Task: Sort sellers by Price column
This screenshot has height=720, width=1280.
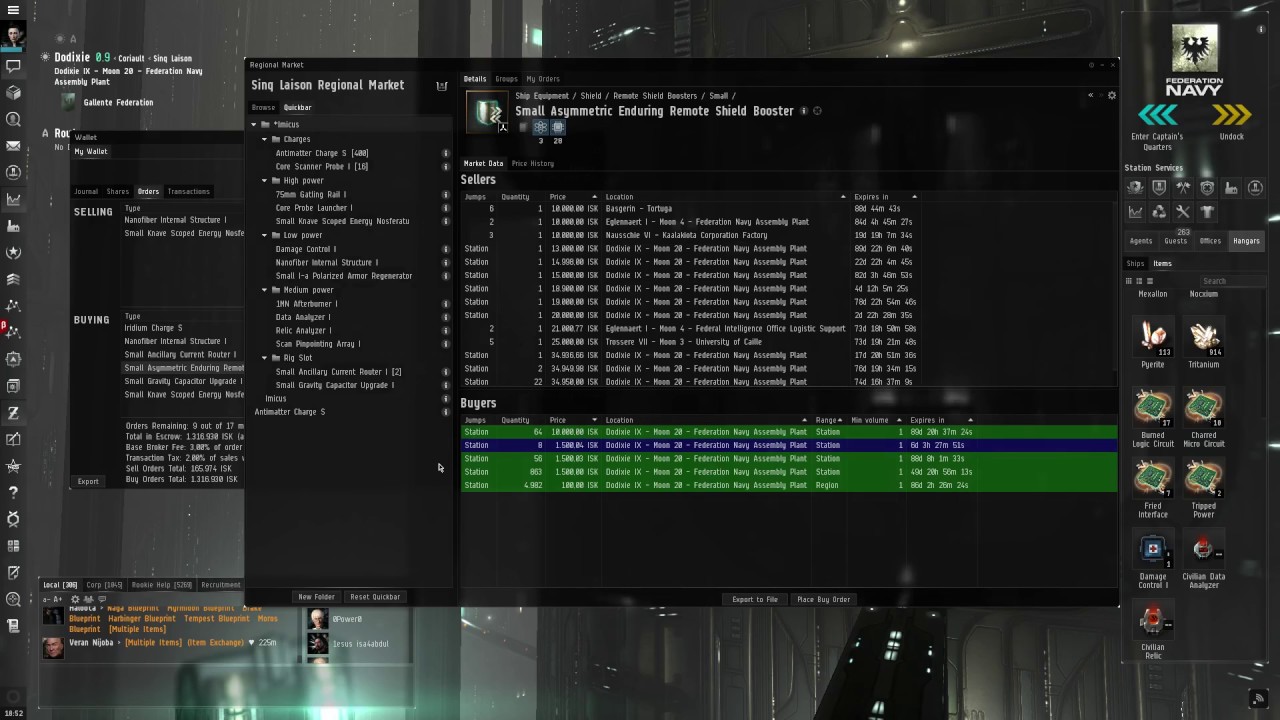Action: [573, 197]
